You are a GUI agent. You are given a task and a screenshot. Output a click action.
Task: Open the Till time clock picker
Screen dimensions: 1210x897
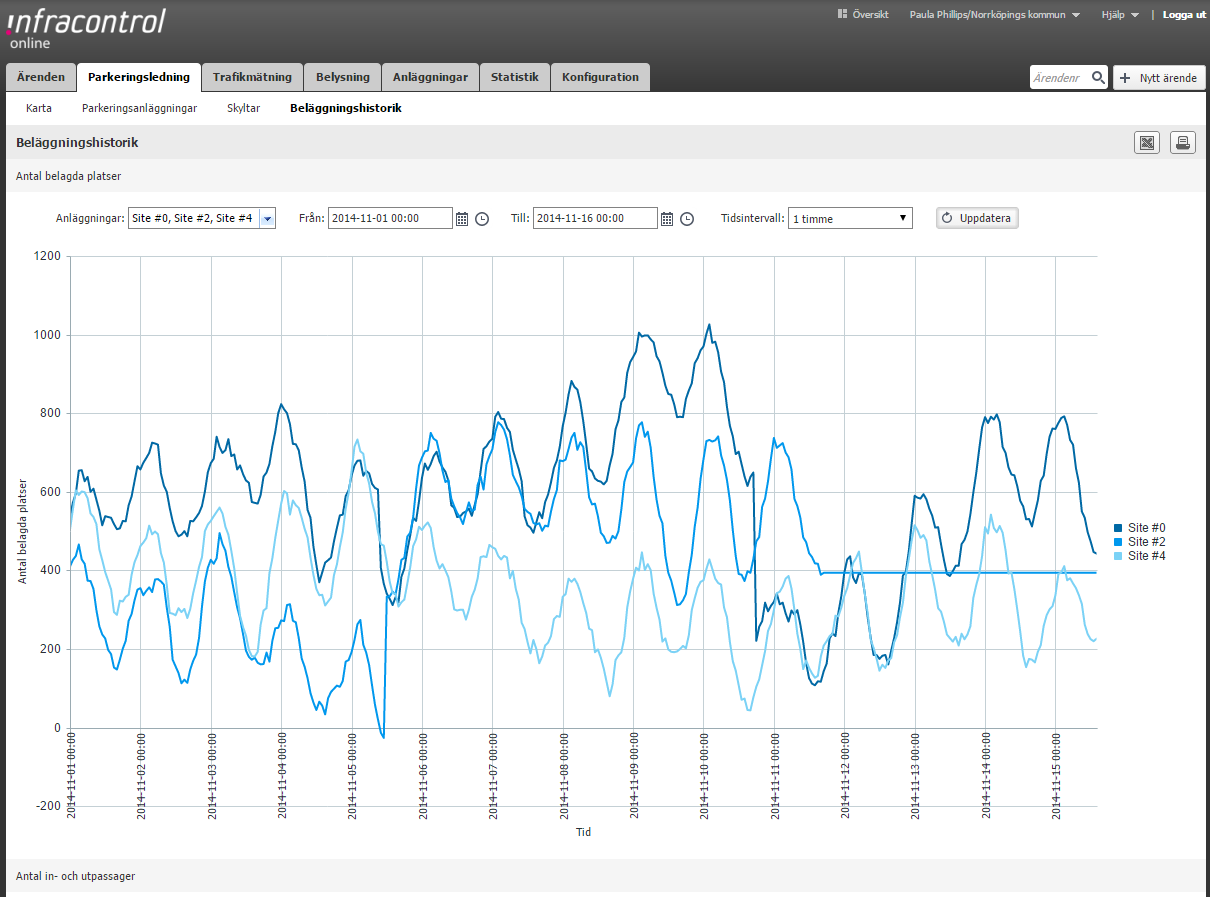[687, 218]
